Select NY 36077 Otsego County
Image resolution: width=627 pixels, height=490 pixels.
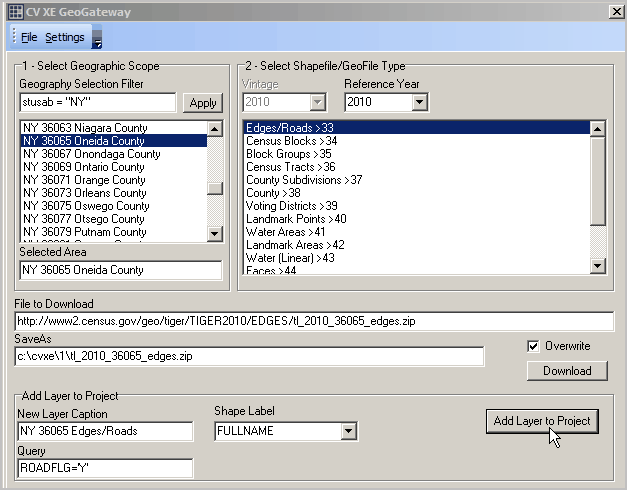point(114,219)
